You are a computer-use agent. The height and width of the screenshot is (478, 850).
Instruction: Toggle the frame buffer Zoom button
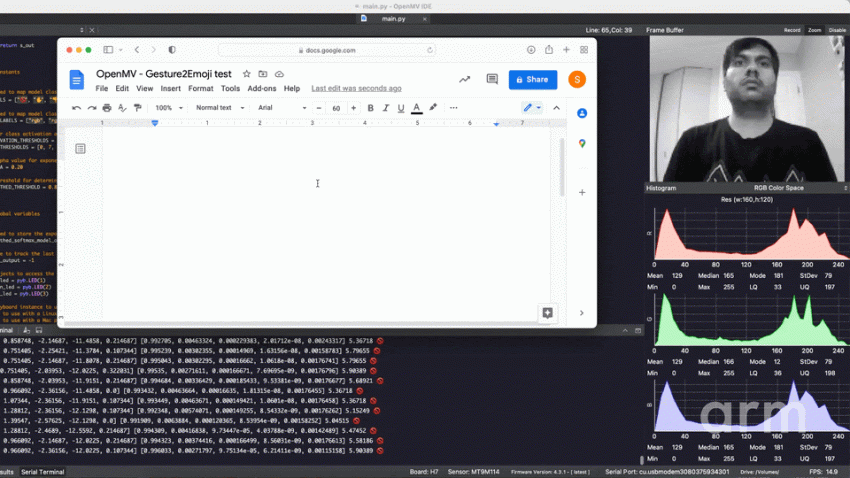pos(815,30)
